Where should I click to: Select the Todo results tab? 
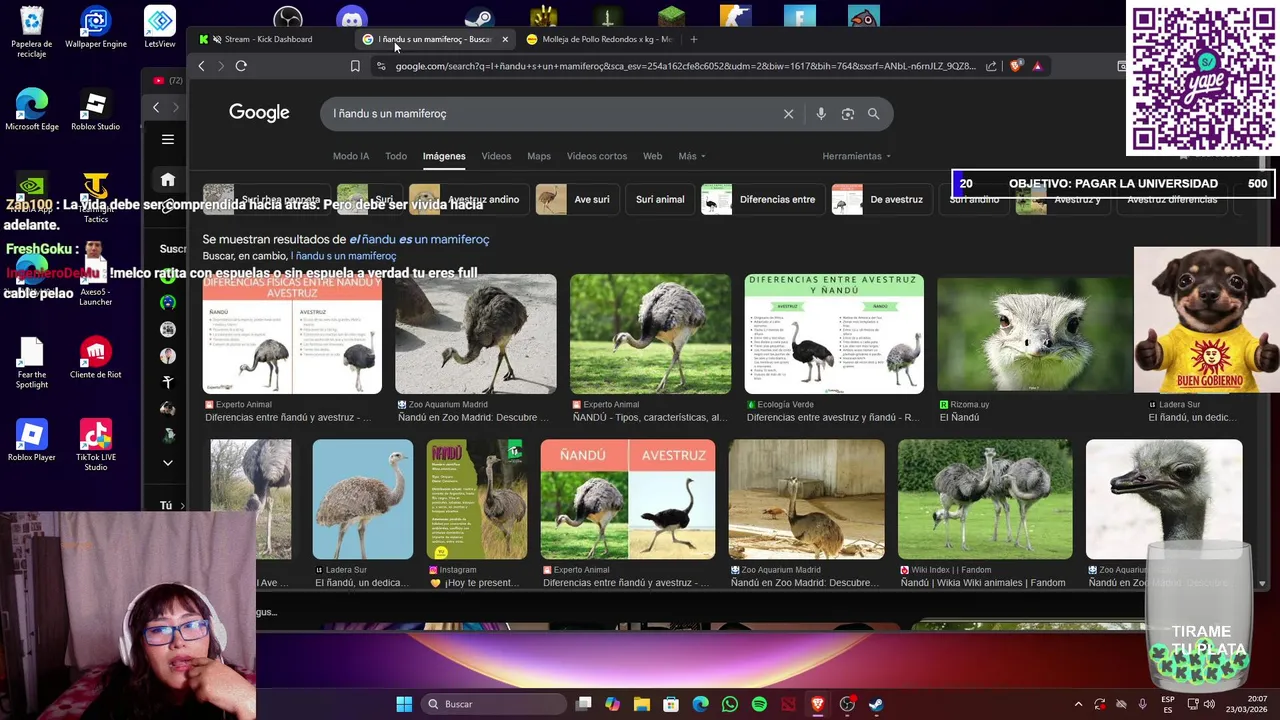tap(396, 156)
